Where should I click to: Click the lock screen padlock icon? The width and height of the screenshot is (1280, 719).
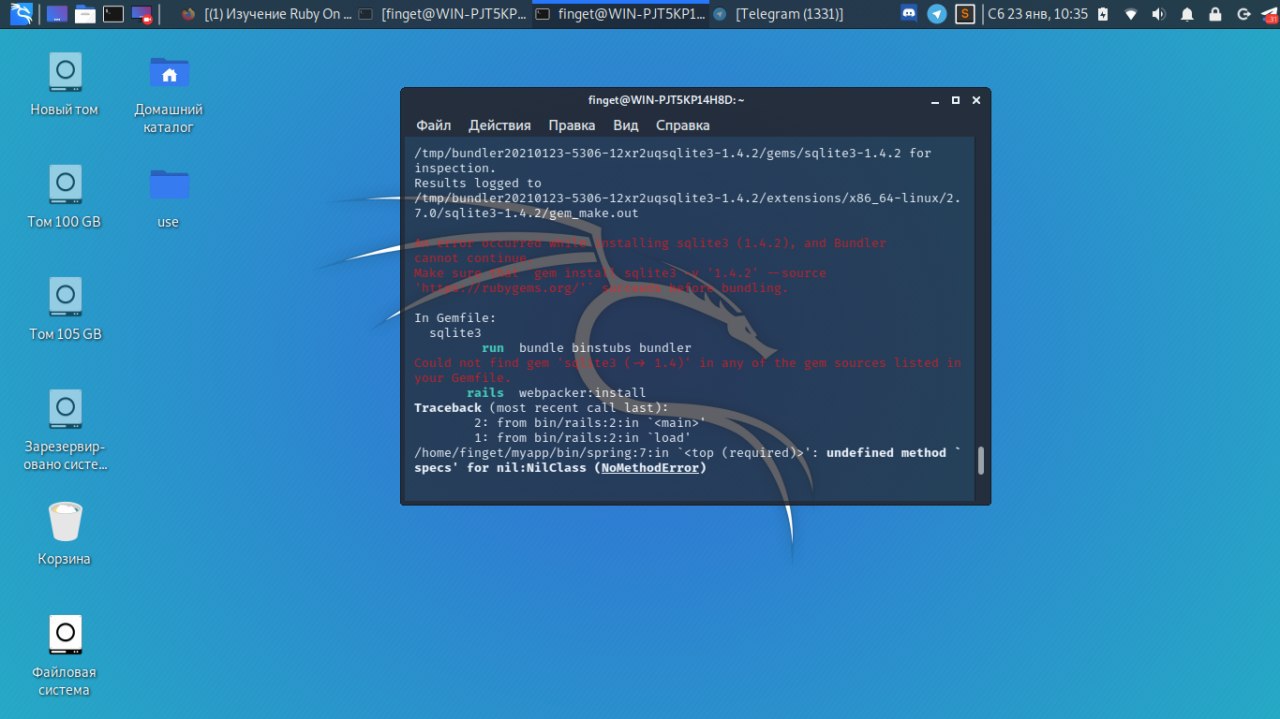pos(1215,14)
